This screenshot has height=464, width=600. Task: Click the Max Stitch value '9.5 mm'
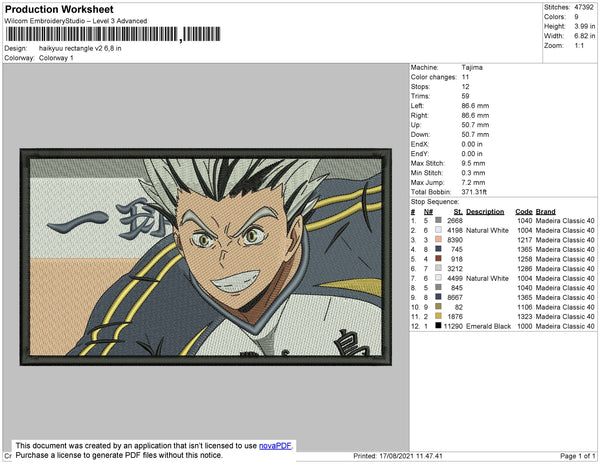click(x=473, y=163)
